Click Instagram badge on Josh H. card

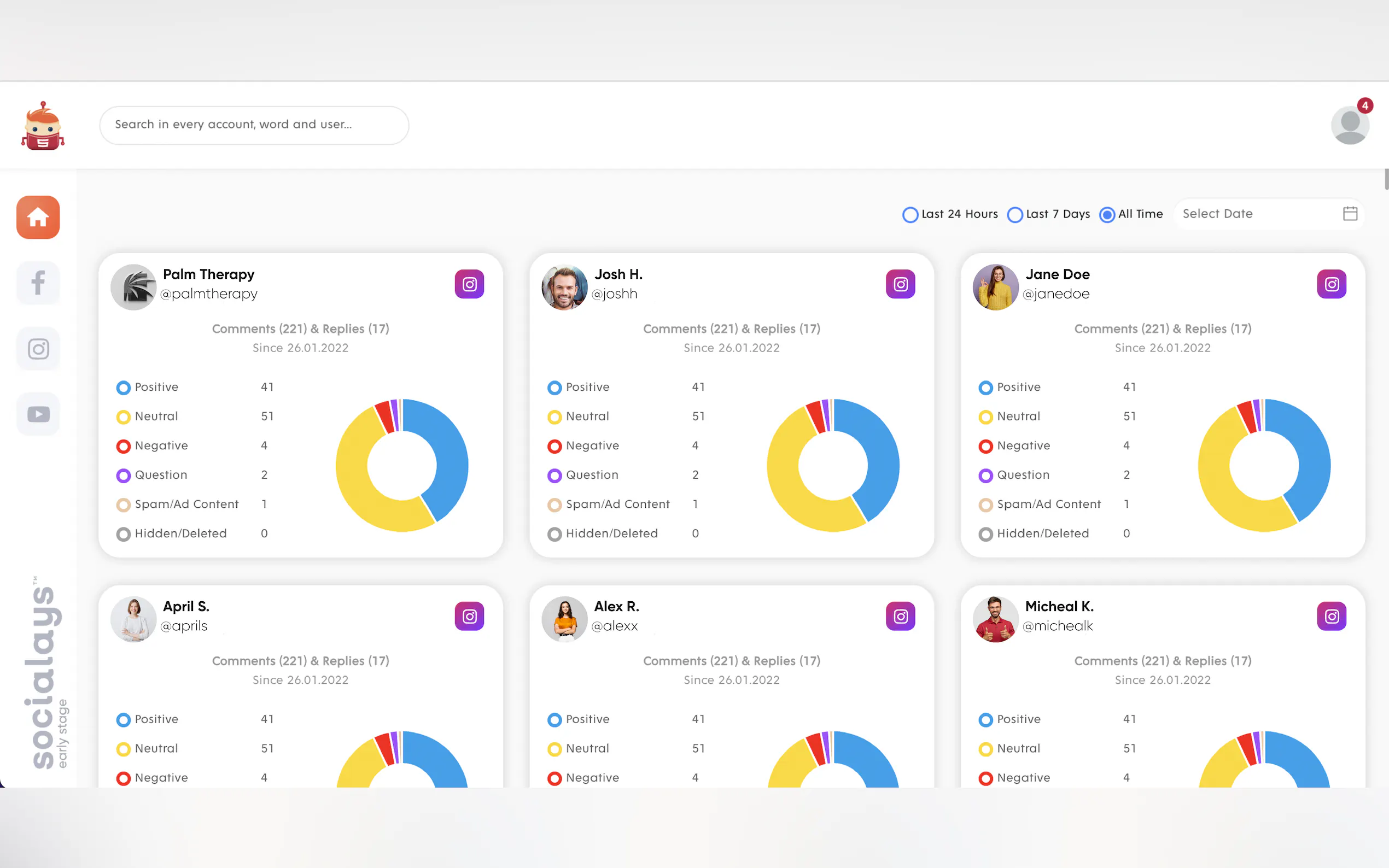click(x=900, y=284)
